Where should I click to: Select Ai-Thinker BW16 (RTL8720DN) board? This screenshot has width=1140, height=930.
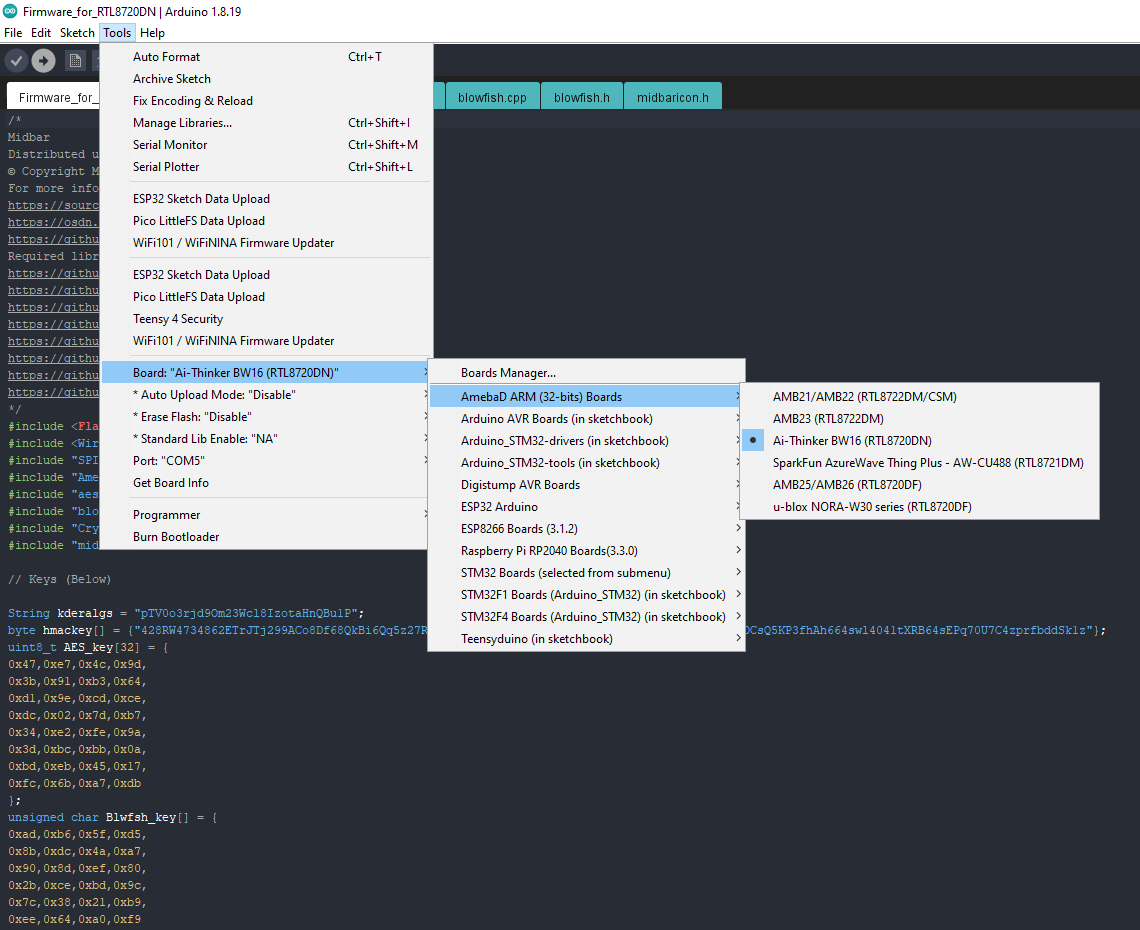click(x=851, y=441)
